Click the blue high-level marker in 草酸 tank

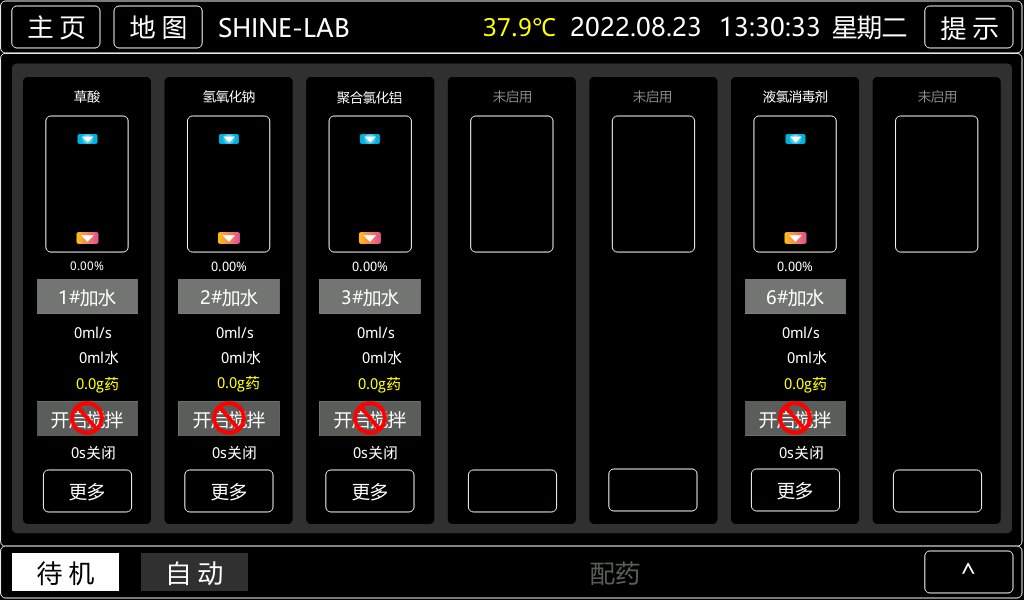coord(88,139)
